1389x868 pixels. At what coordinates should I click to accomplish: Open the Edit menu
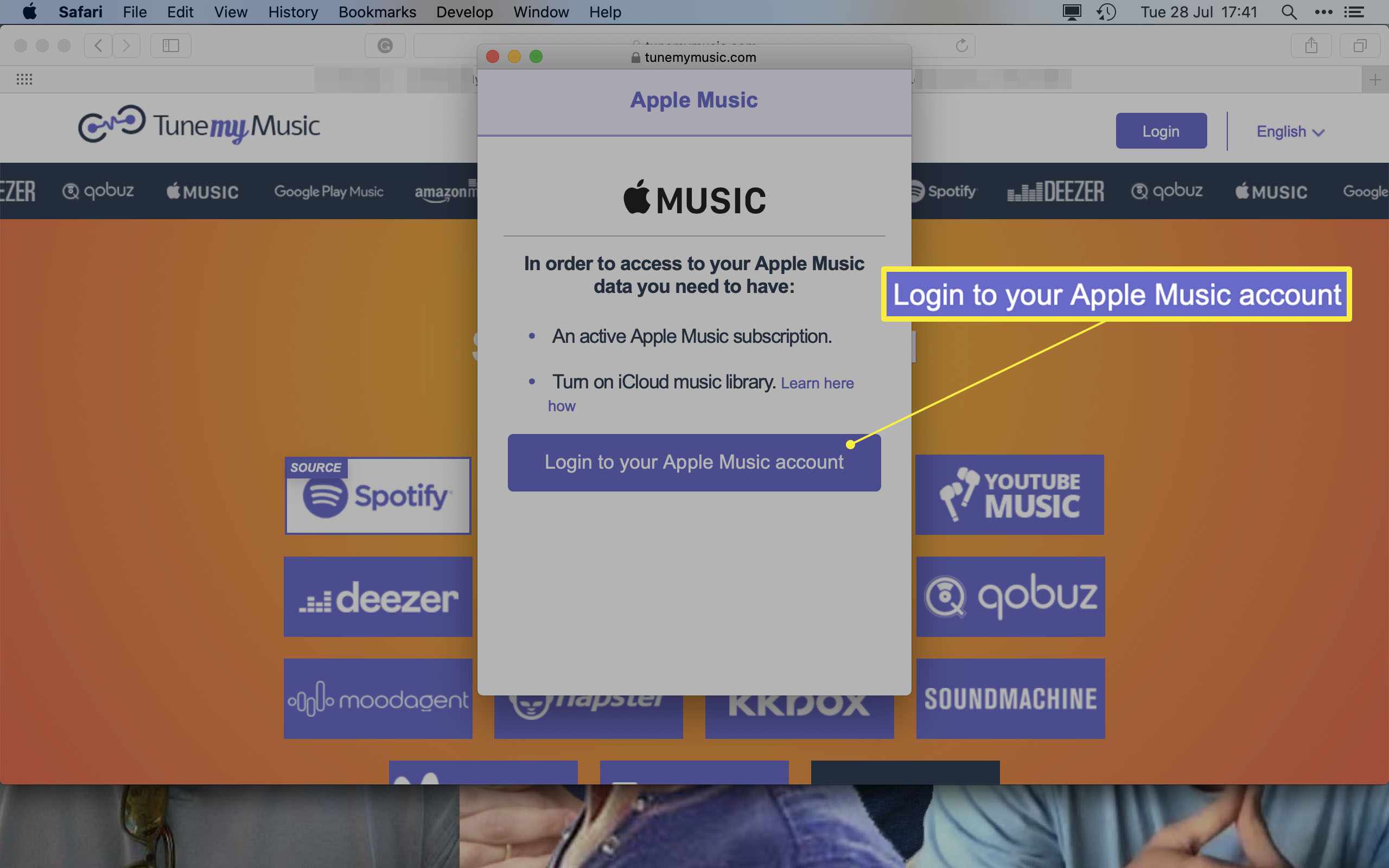[x=180, y=11]
